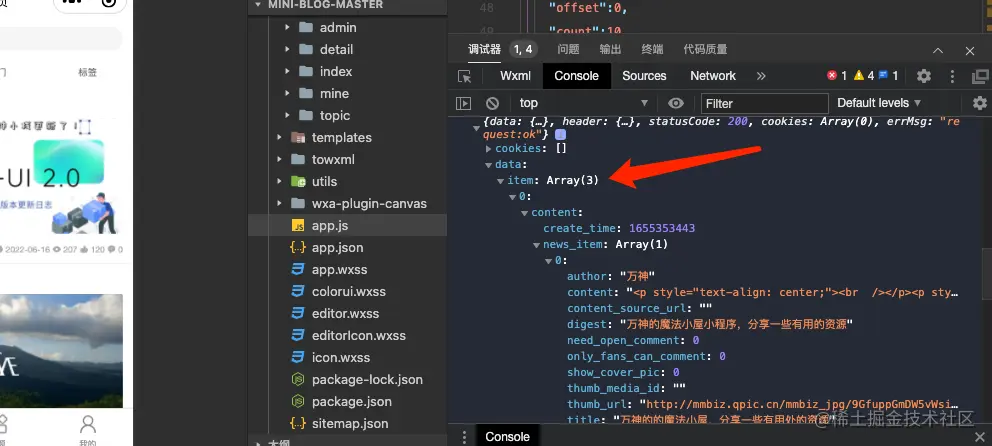Select the element inspector icon in devtools
This screenshot has height=446, width=992.
point(464,76)
